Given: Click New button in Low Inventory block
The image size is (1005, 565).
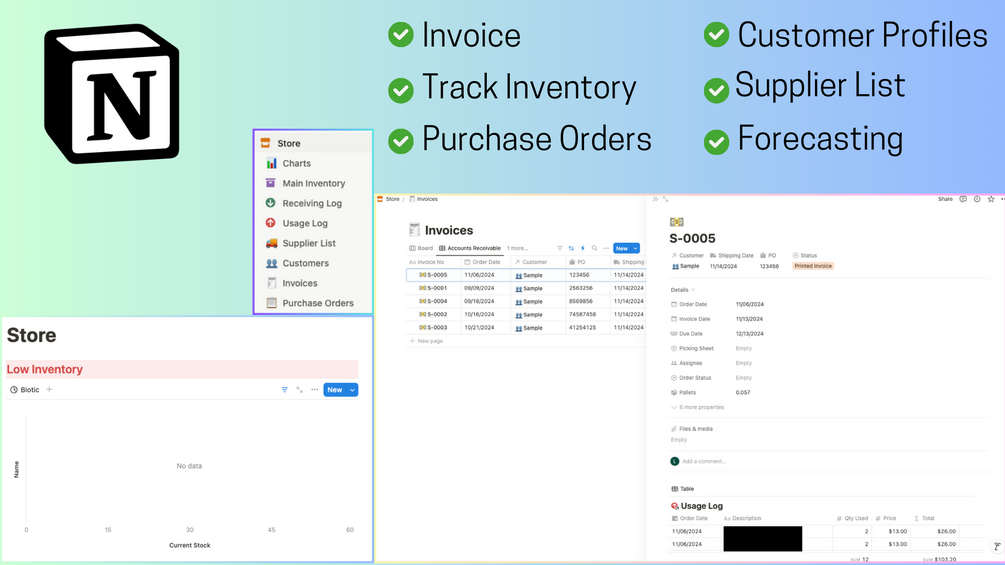Looking at the screenshot, I should [335, 389].
